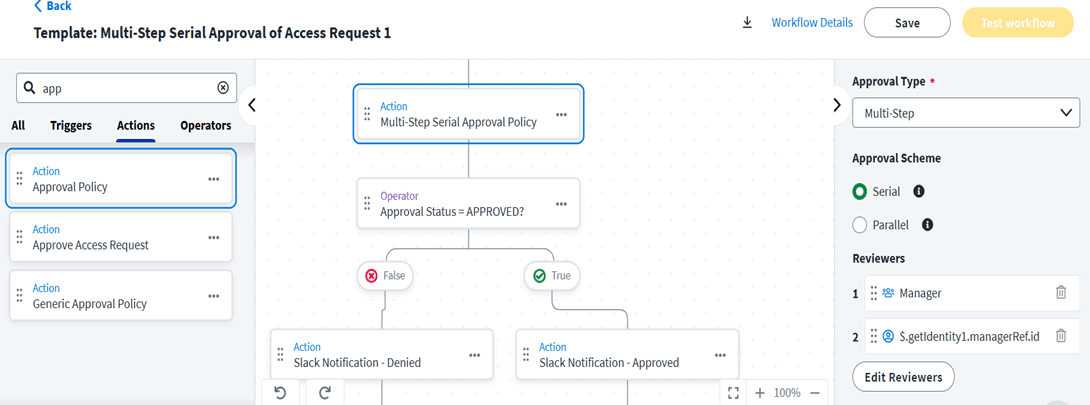
Task: Undo the last canvas change
Action: [280, 393]
